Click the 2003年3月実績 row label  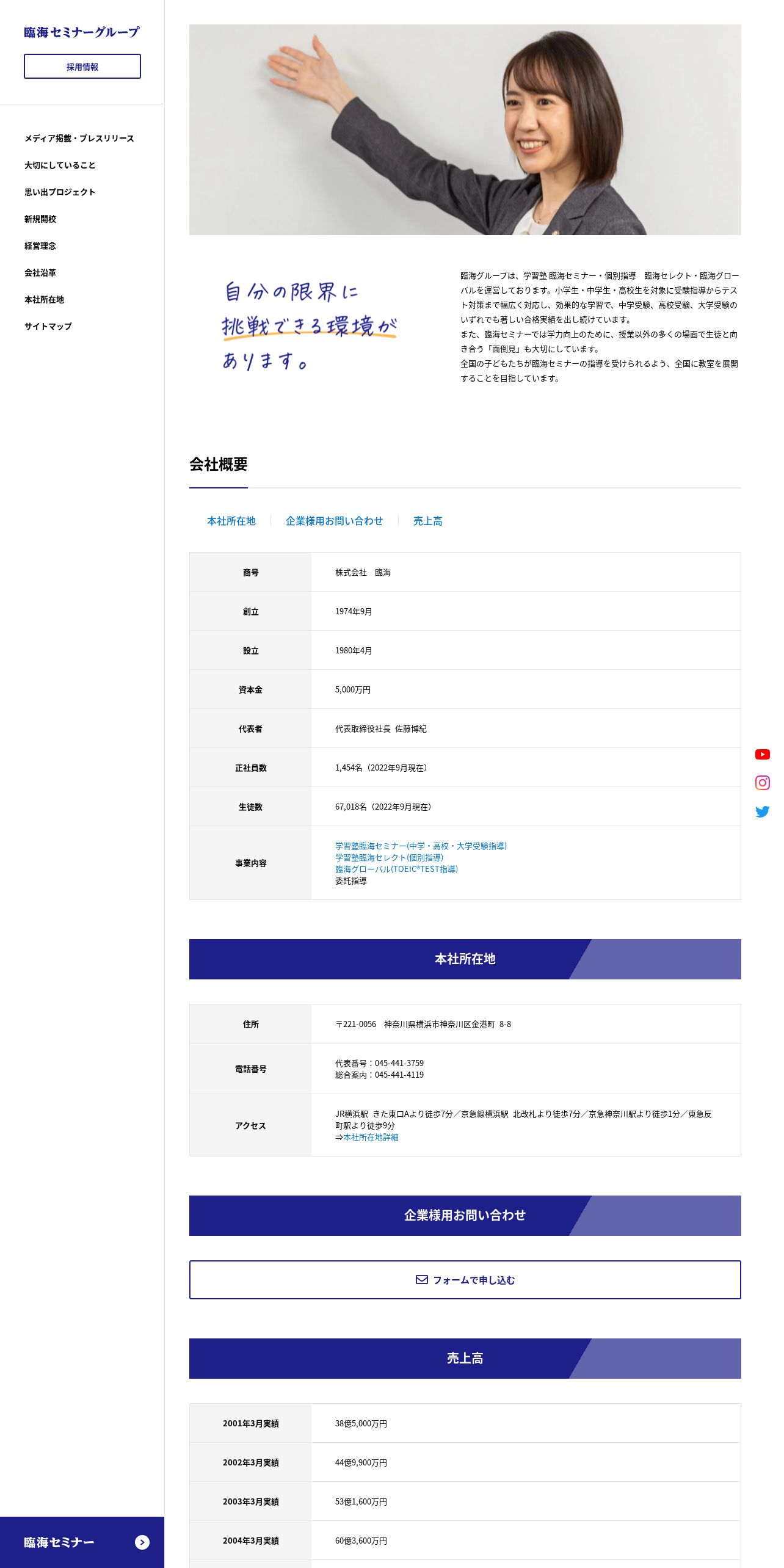[250, 1501]
